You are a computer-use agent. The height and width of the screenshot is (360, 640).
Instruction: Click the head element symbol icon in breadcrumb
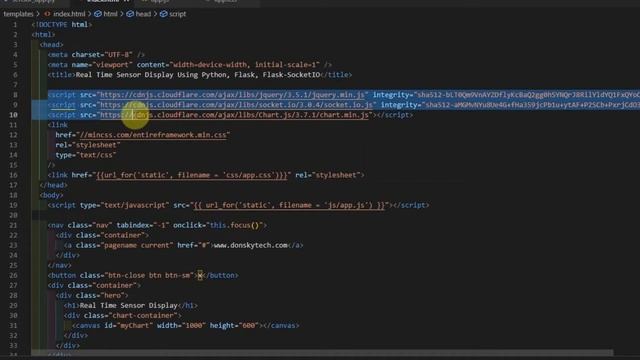[130, 14]
